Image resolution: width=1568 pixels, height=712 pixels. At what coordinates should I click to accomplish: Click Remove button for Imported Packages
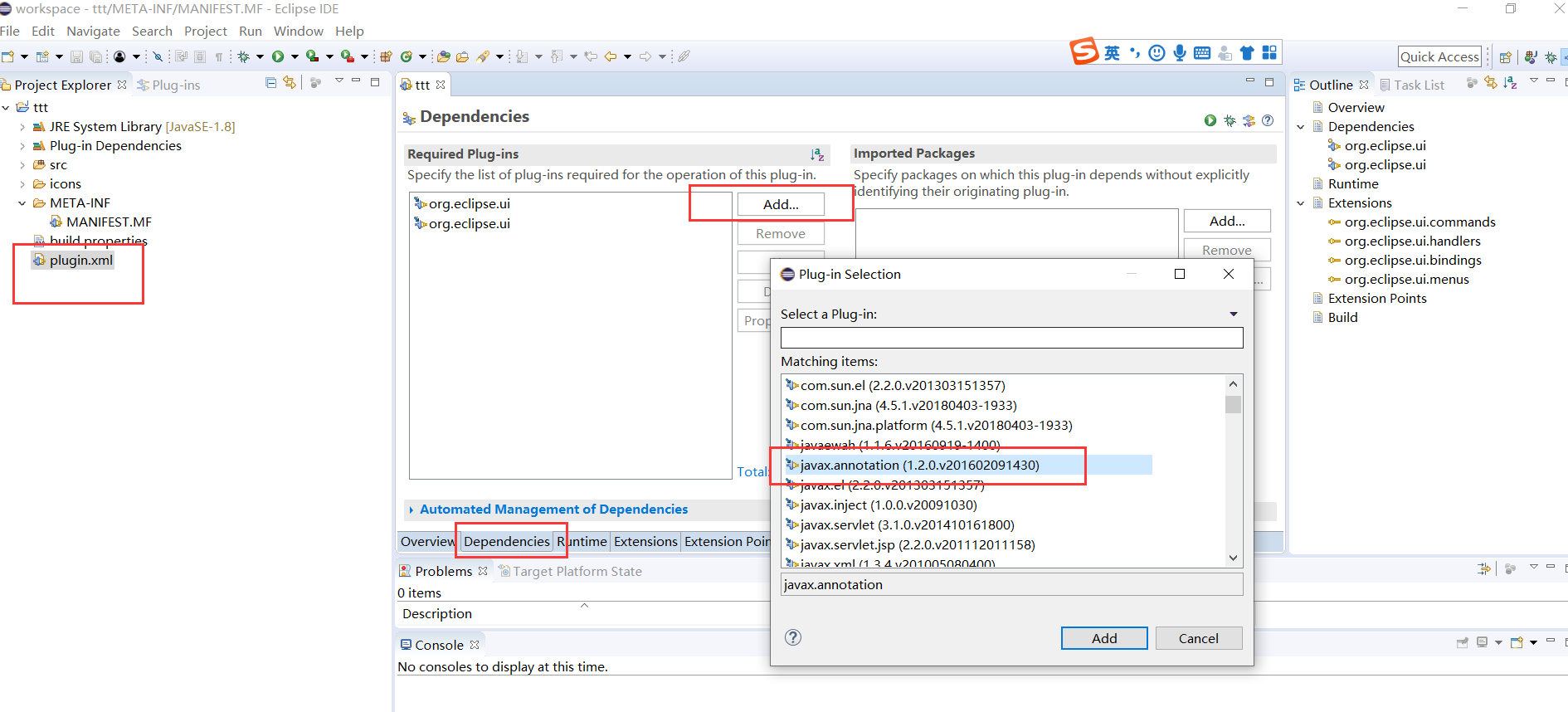pos(1227,250)
